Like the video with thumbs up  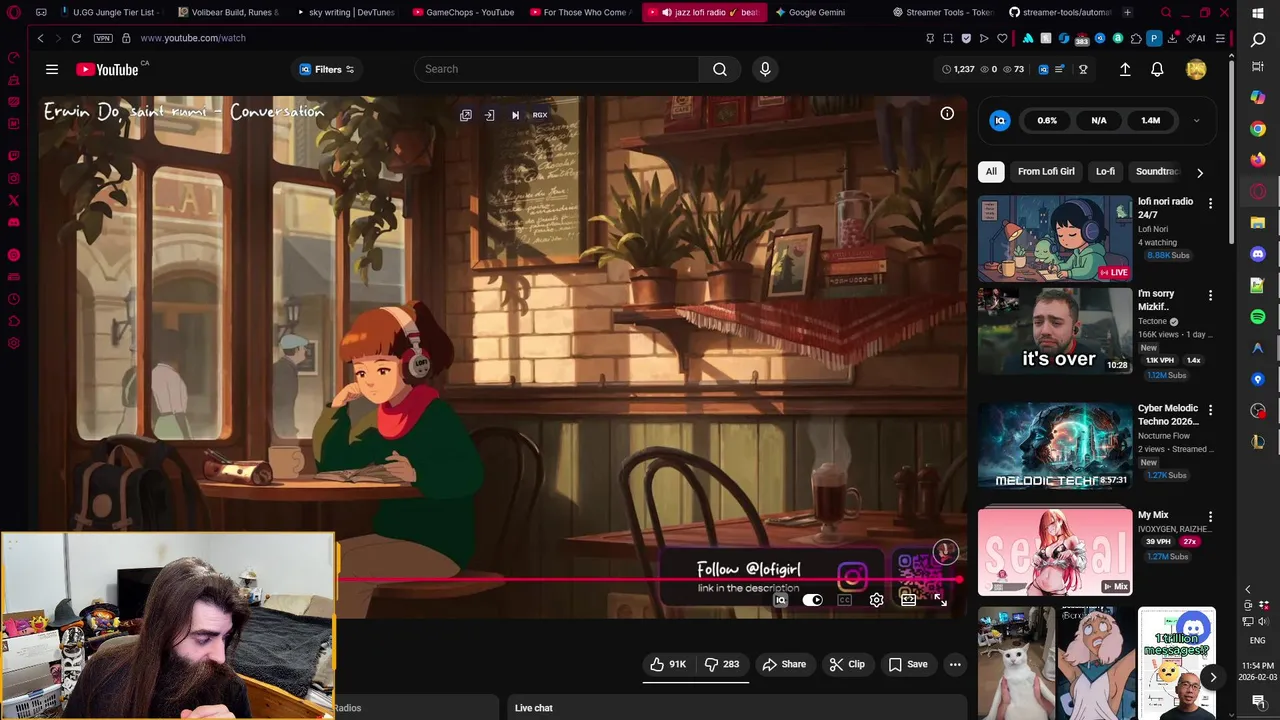click(x=668, y=664)
